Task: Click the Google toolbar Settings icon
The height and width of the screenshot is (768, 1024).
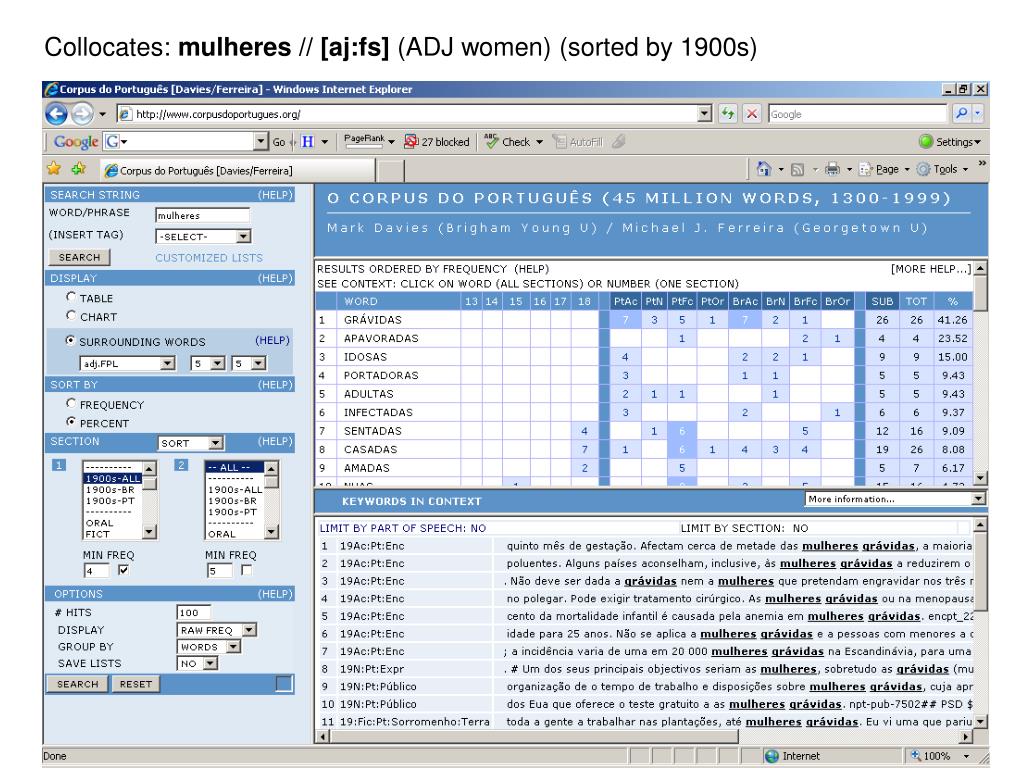Action: (925, 141)
